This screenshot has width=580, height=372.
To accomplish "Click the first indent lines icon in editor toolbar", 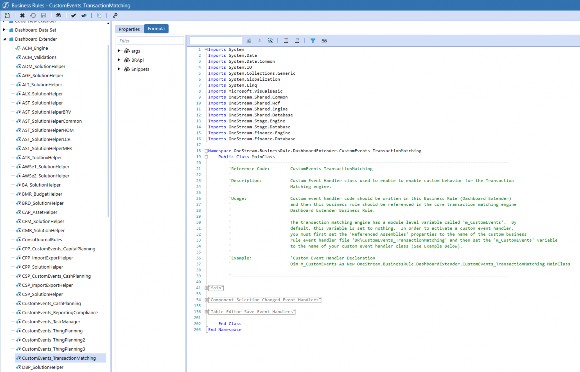I will 286,41.
